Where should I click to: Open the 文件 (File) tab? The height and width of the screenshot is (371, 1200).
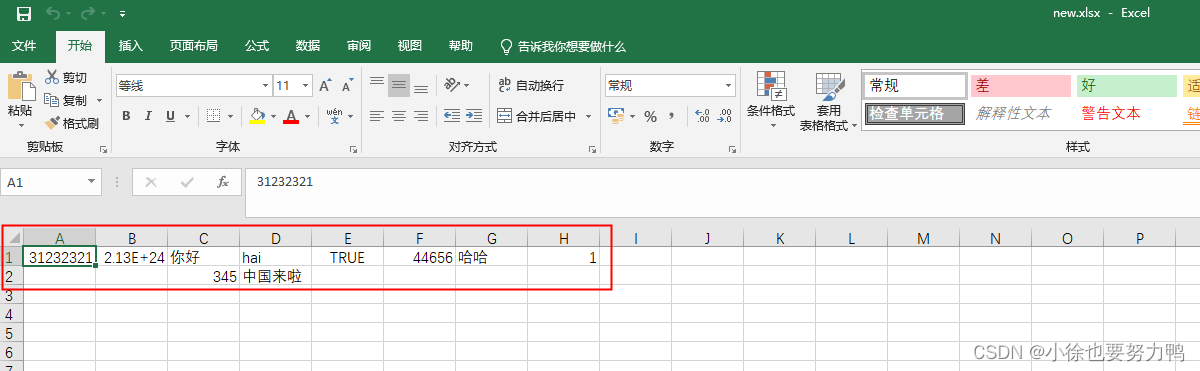click(x=24, y=46)
